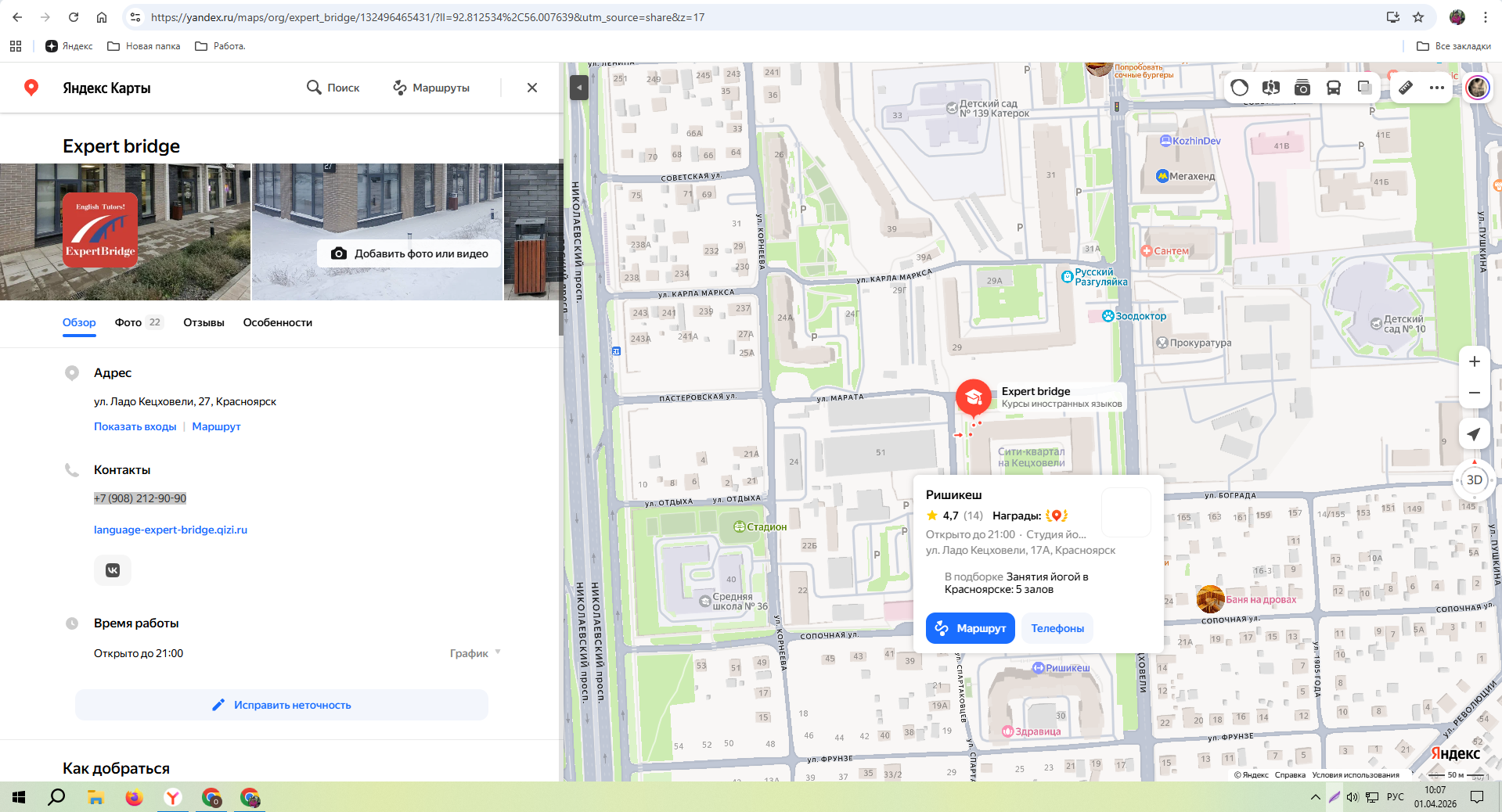Select the ruler distance measuring tool
Image resolution: width=1502 pixels, height=812 pixels.
pyautogui.click(x=1406, y=88)
